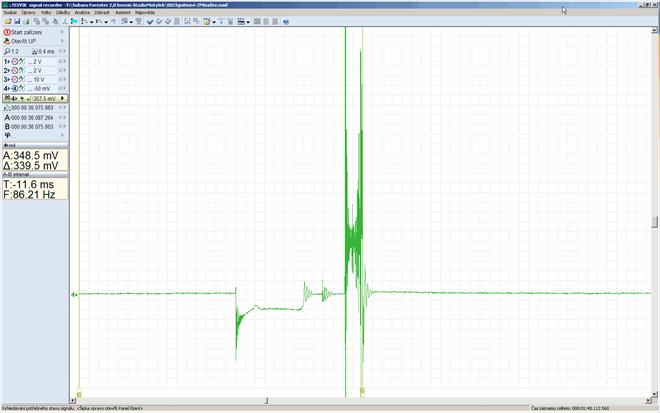Open dropdown next to first waveform trigger icon

[x=91, y=22]
